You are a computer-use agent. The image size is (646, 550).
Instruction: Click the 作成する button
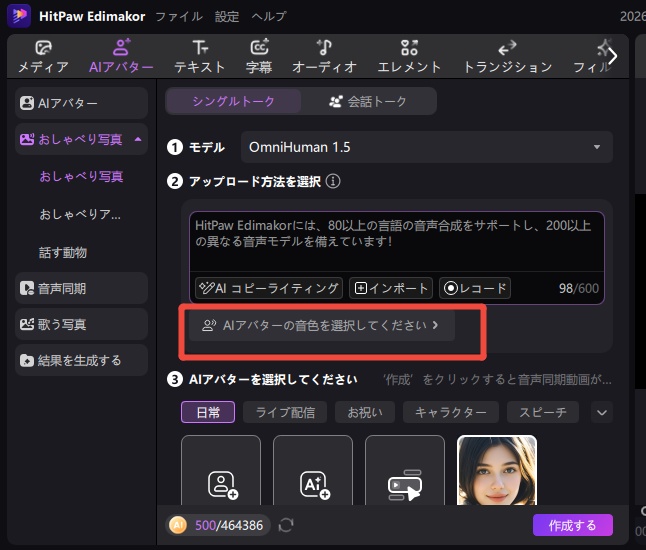[573, 525]
